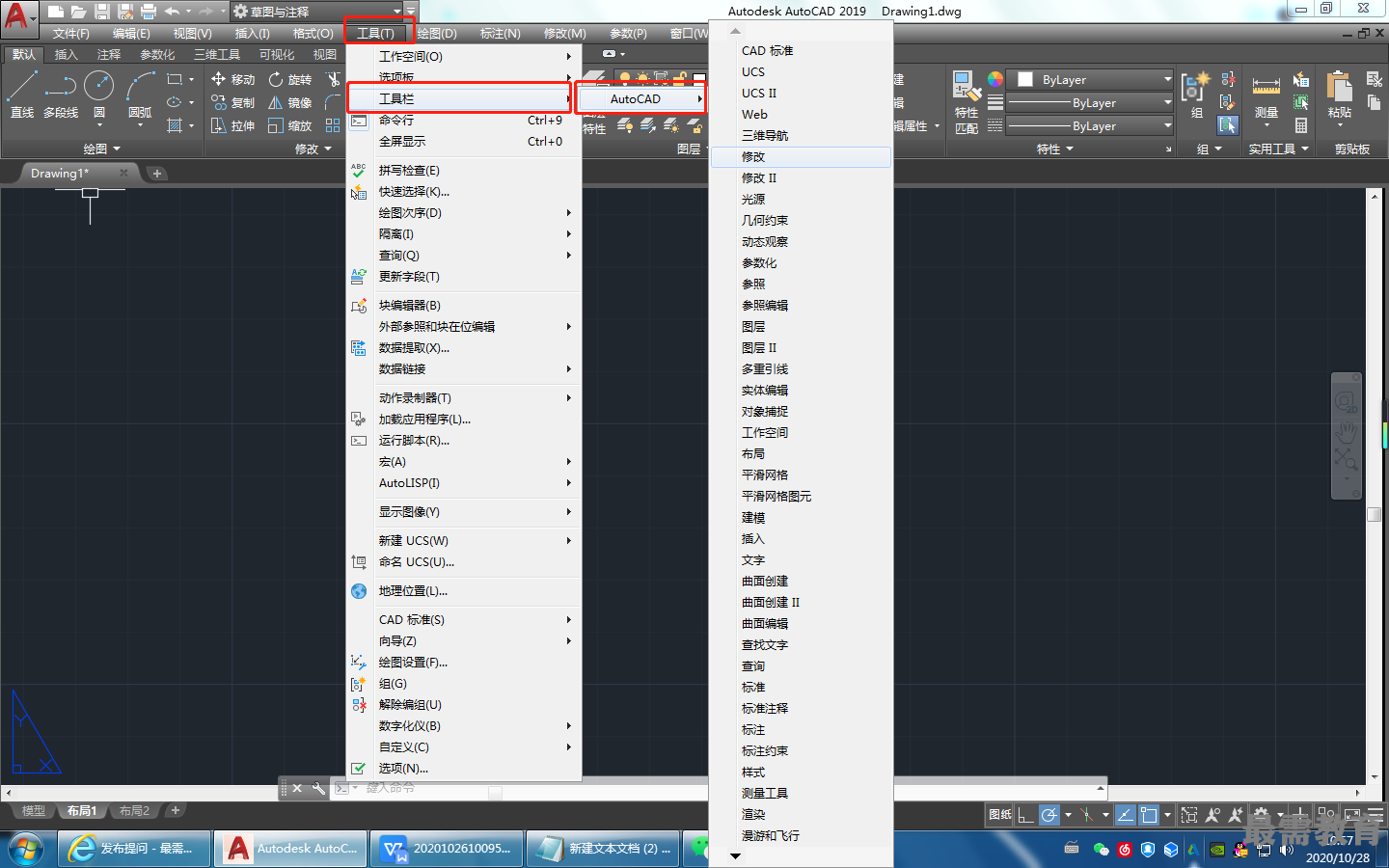The image size is (1389, 868).
Task: Choose 块编辑器(B) in the Tools menu
Action: [x=463, y=305]
